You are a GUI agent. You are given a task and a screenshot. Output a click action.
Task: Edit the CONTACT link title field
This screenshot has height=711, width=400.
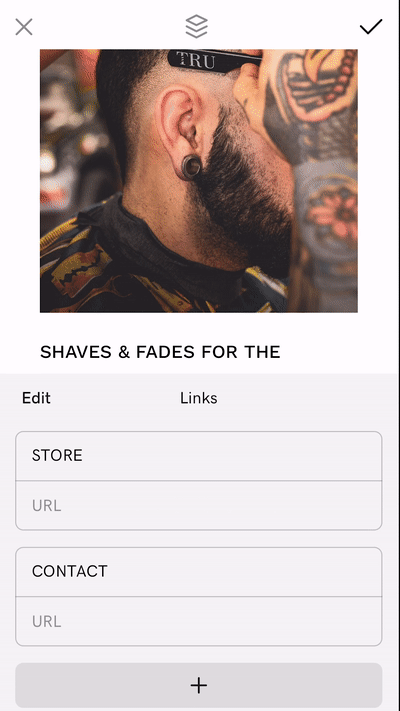click(x=199, y=572)
